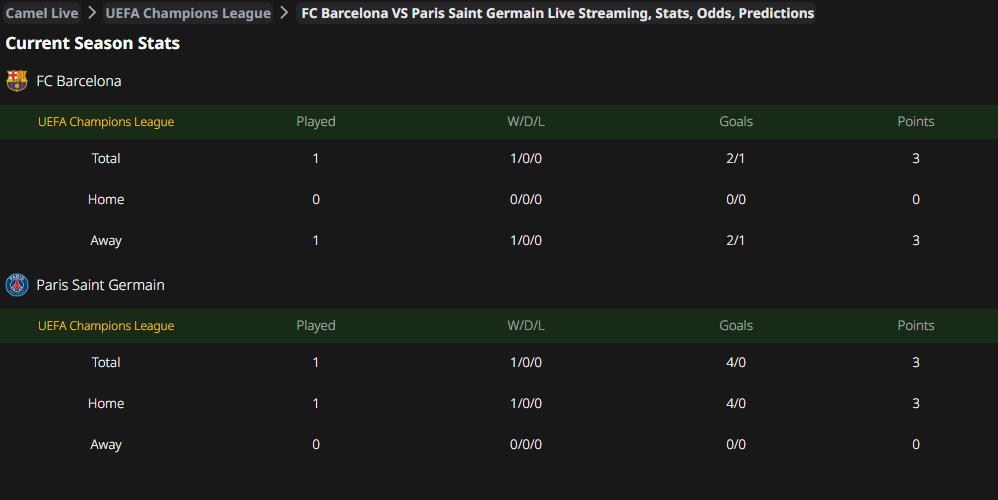Image resolution: width=998 pixels, height=500 pixels.
Task: Open UEFA Champions League breadcrumb link
Action: 188,13
